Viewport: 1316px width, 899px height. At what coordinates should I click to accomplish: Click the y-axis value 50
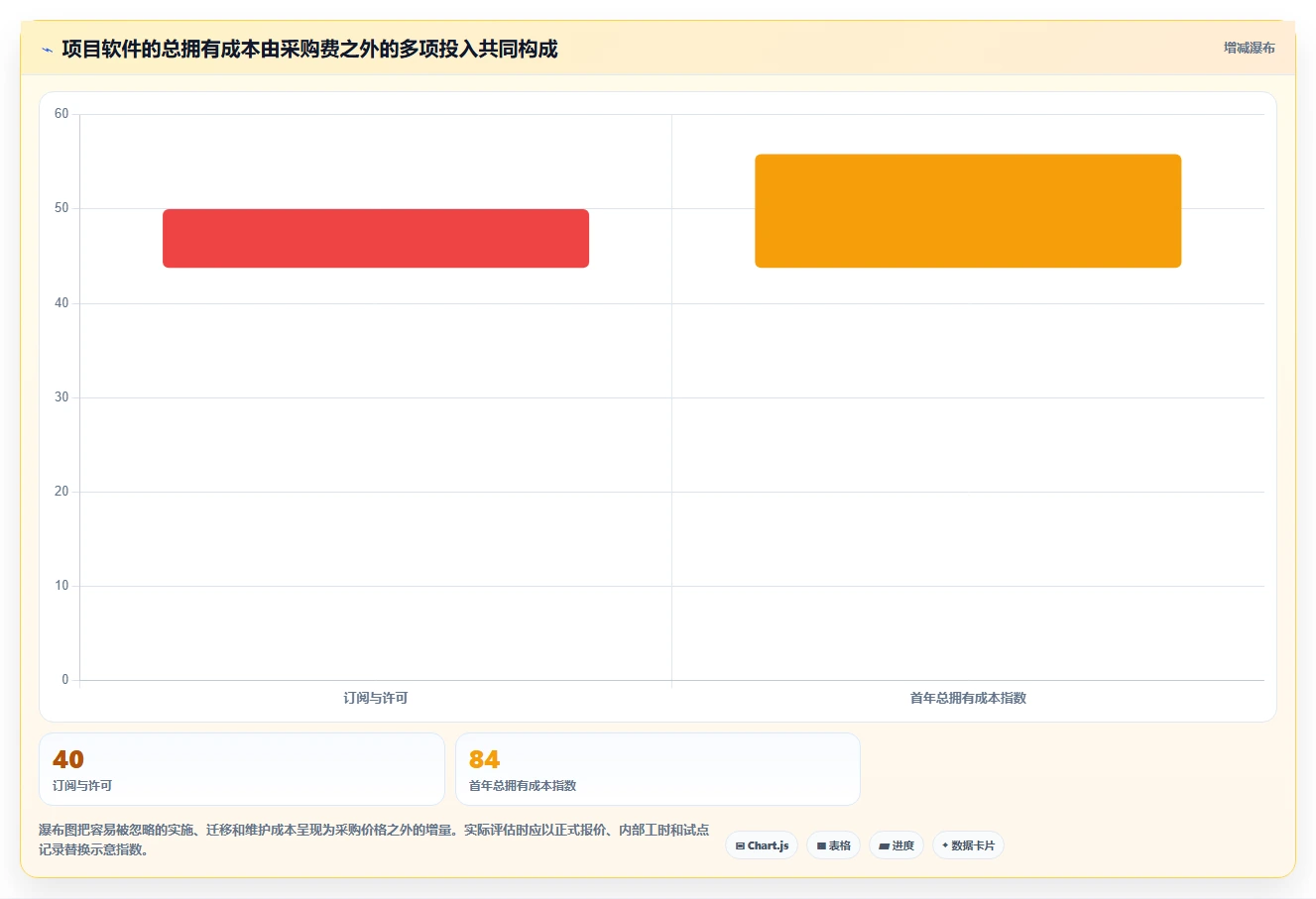[x=61, y=208]
